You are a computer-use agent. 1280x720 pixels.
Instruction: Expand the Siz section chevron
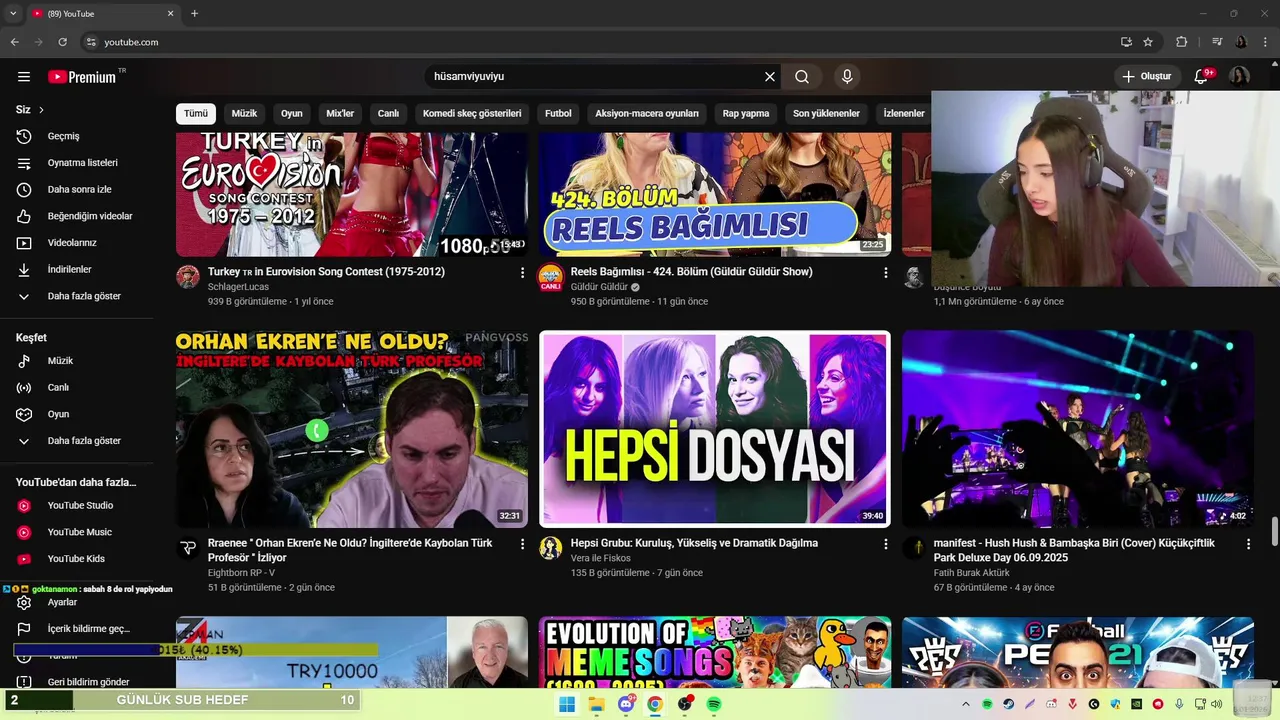(x=41, y=110)
